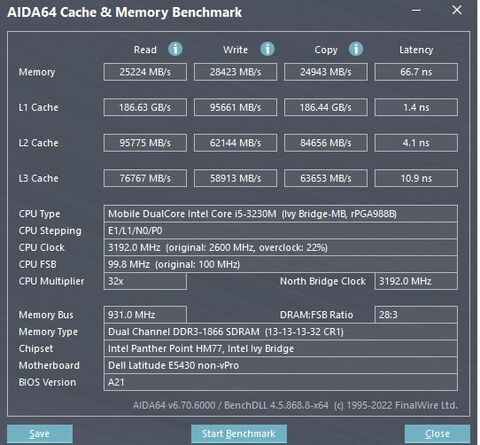
Task: Click the North Bridge Clock label
Action: point(323,281)
